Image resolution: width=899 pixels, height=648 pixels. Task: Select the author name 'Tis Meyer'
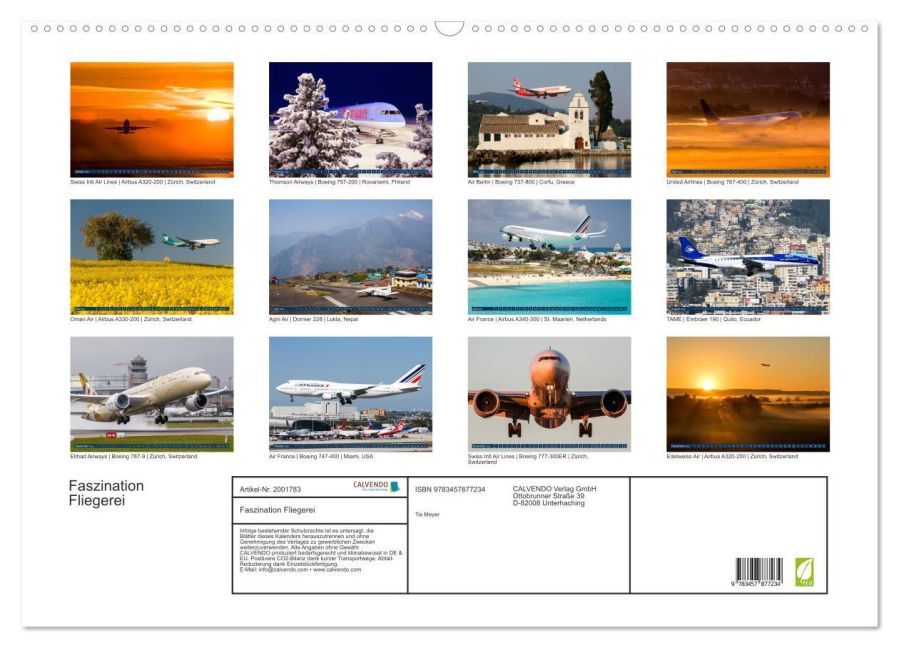point(427,514)
